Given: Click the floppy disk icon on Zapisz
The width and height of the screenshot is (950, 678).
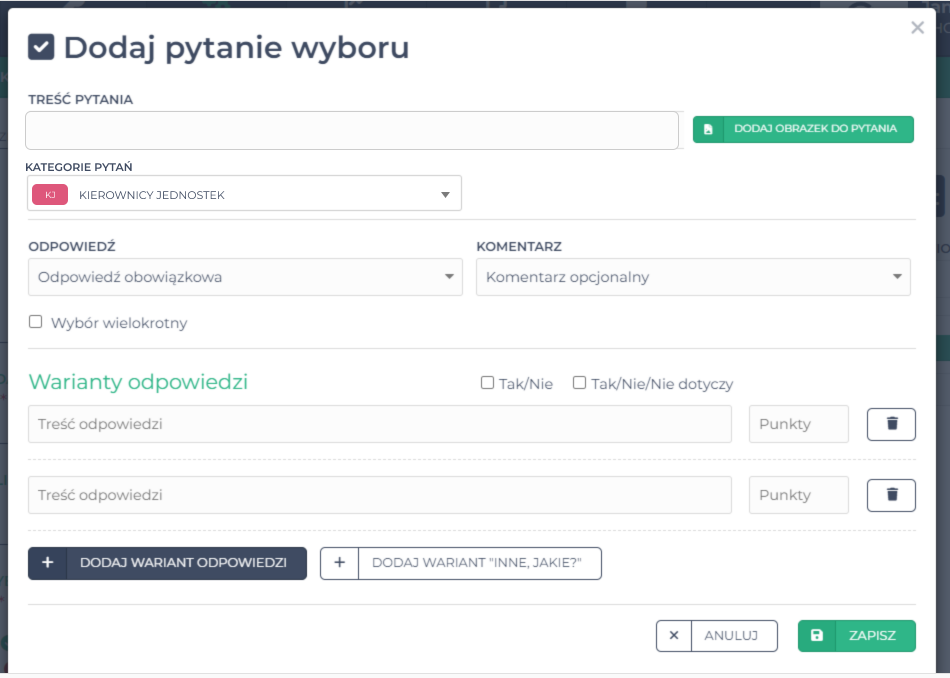Looking at the screenshot, I should [x=817, y=636].
